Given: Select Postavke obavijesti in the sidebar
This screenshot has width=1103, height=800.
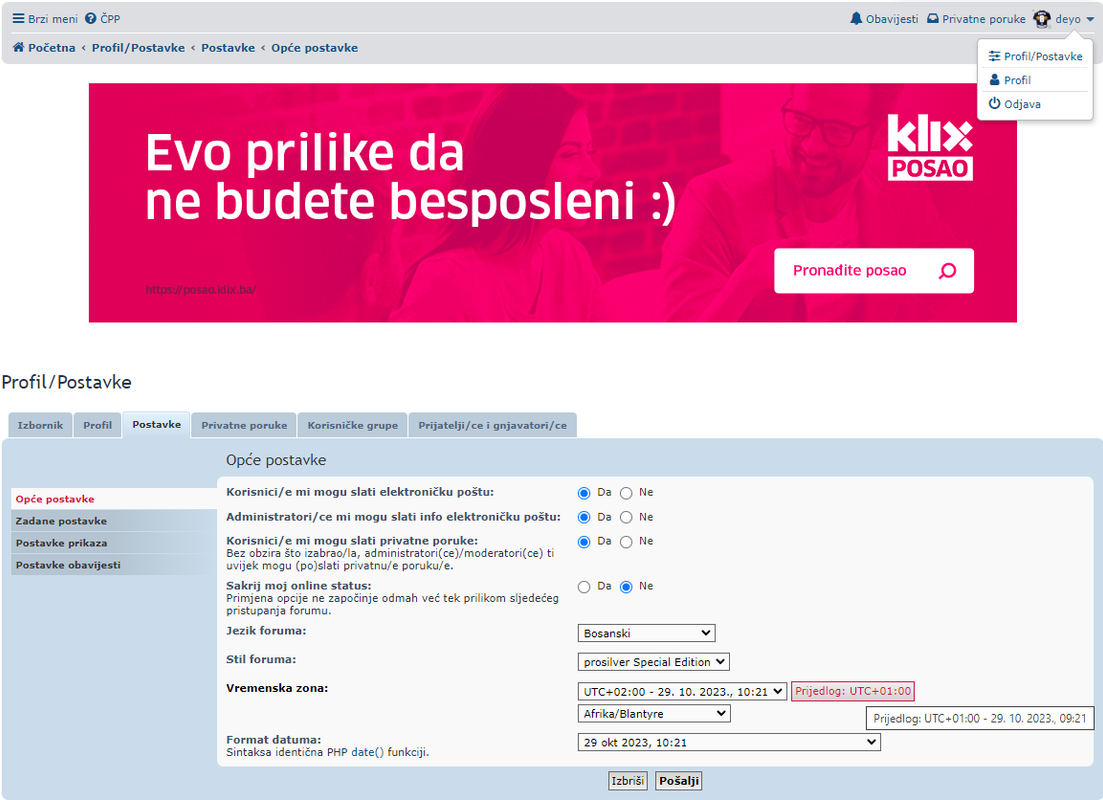Looking at the screenshot, I should point(114,564).
